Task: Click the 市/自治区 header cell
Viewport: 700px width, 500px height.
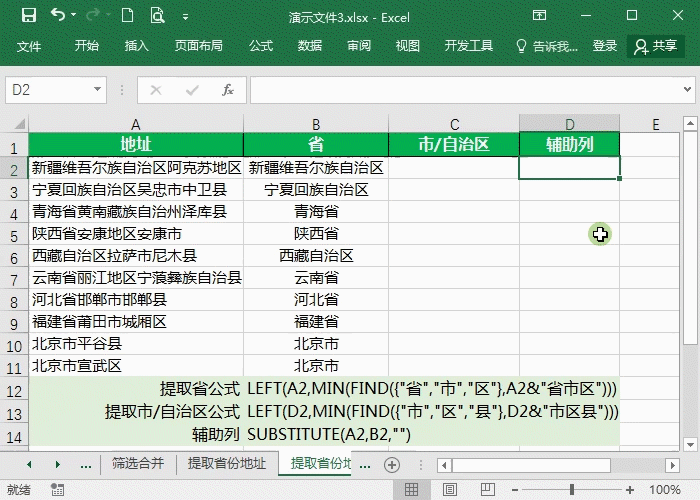Action: pyautogui.click(x=454, y=144)
